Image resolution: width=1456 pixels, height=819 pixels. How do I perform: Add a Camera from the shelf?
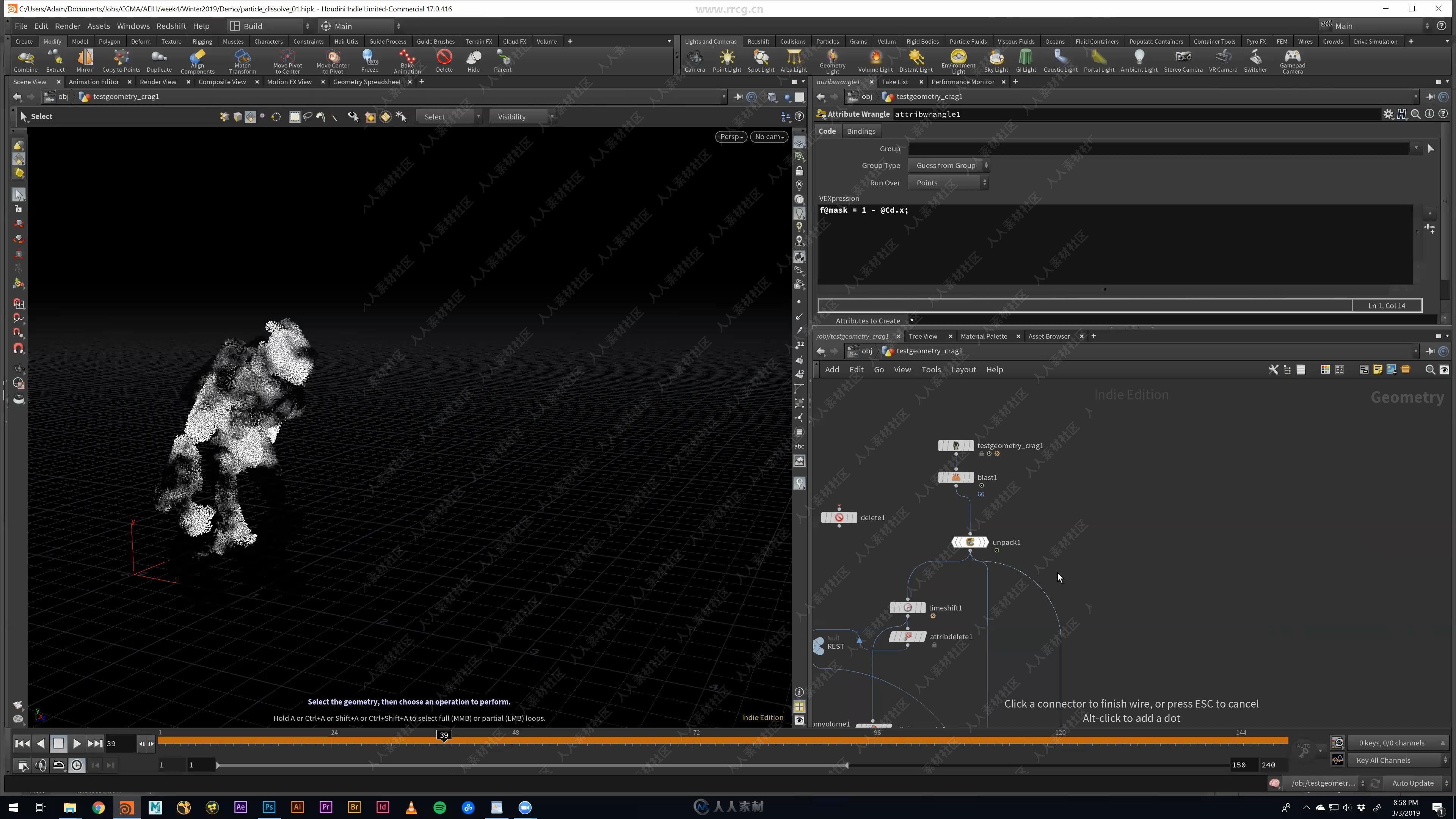[695, 61]
